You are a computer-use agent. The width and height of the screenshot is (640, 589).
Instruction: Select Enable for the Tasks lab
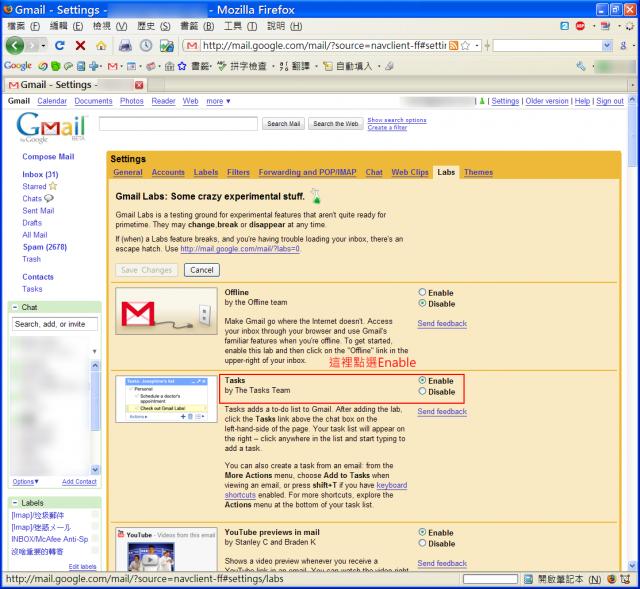[x=422, y=380]
